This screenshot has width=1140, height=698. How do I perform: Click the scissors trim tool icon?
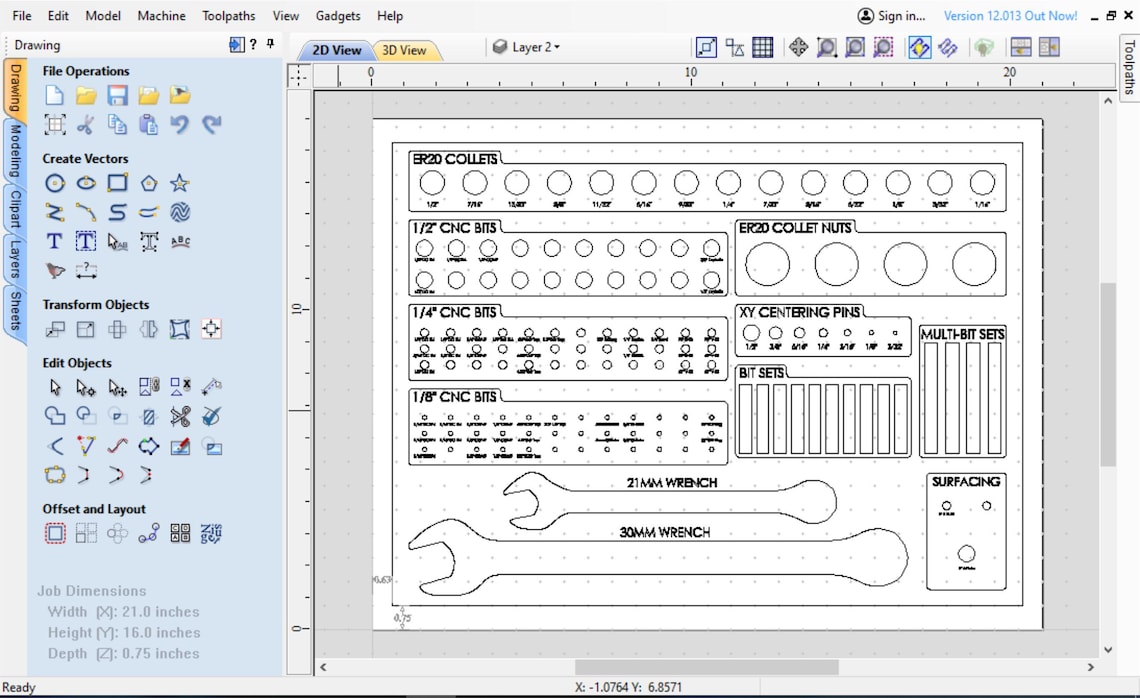tap(180, 417)
